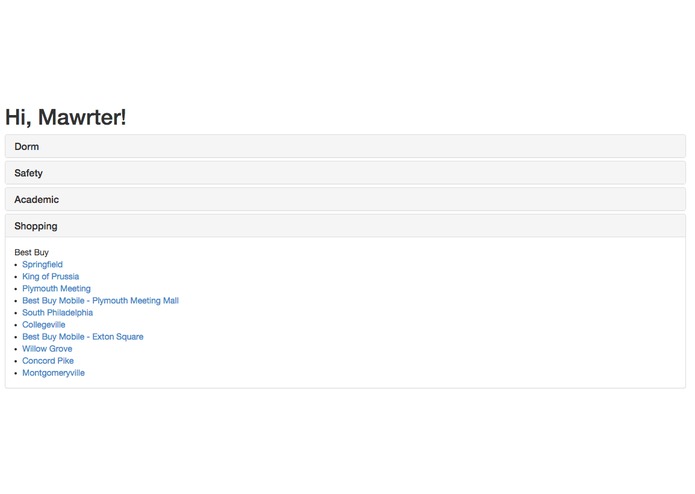Open the Plymouth Meeting store link
Image resolution: width=695 pixels, height=494 pixels.
click(x=56, y=288)
